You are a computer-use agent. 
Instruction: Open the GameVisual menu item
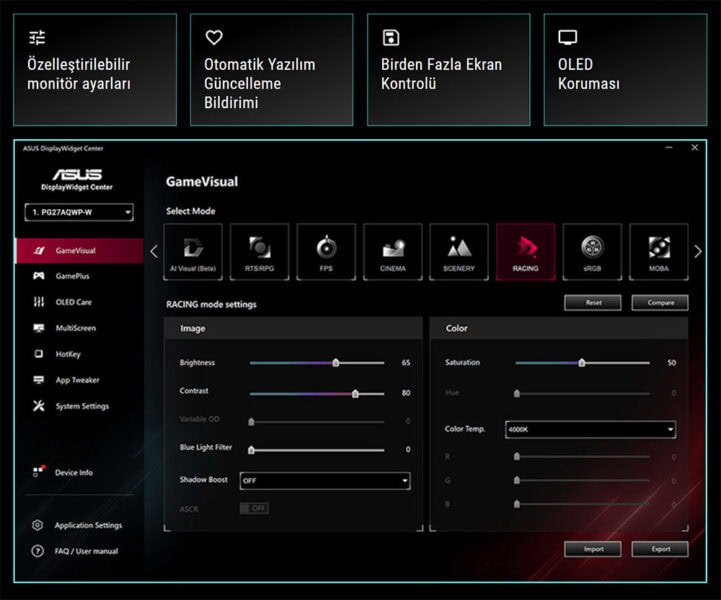80,251
